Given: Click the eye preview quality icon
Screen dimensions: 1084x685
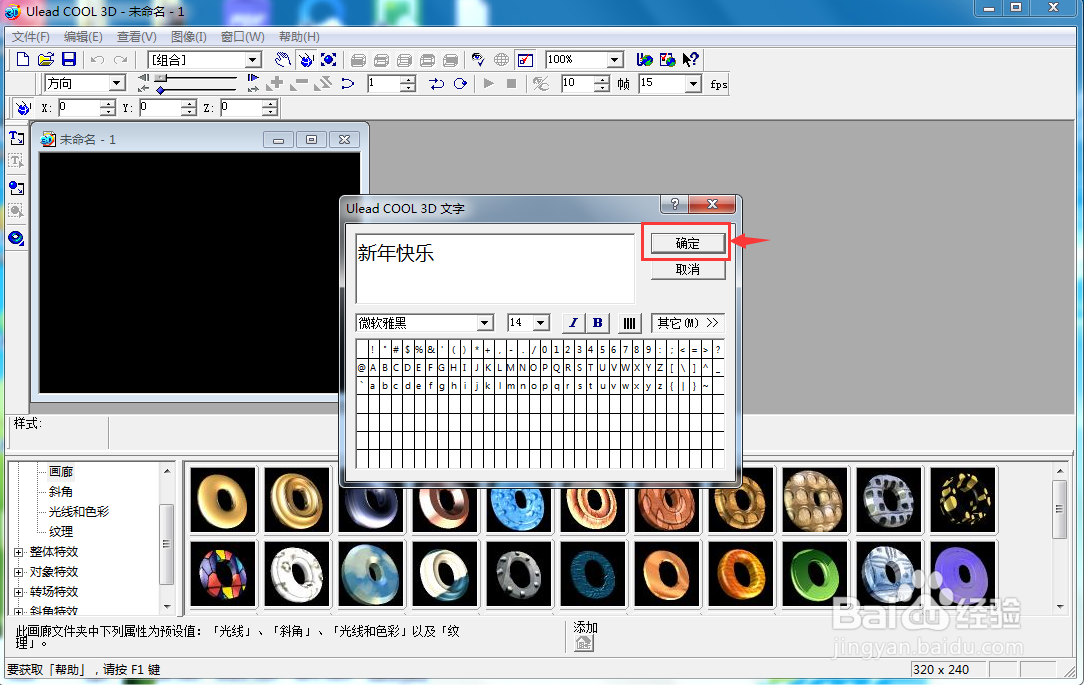Looking at the screenshot, I should [x=478, y=59].
